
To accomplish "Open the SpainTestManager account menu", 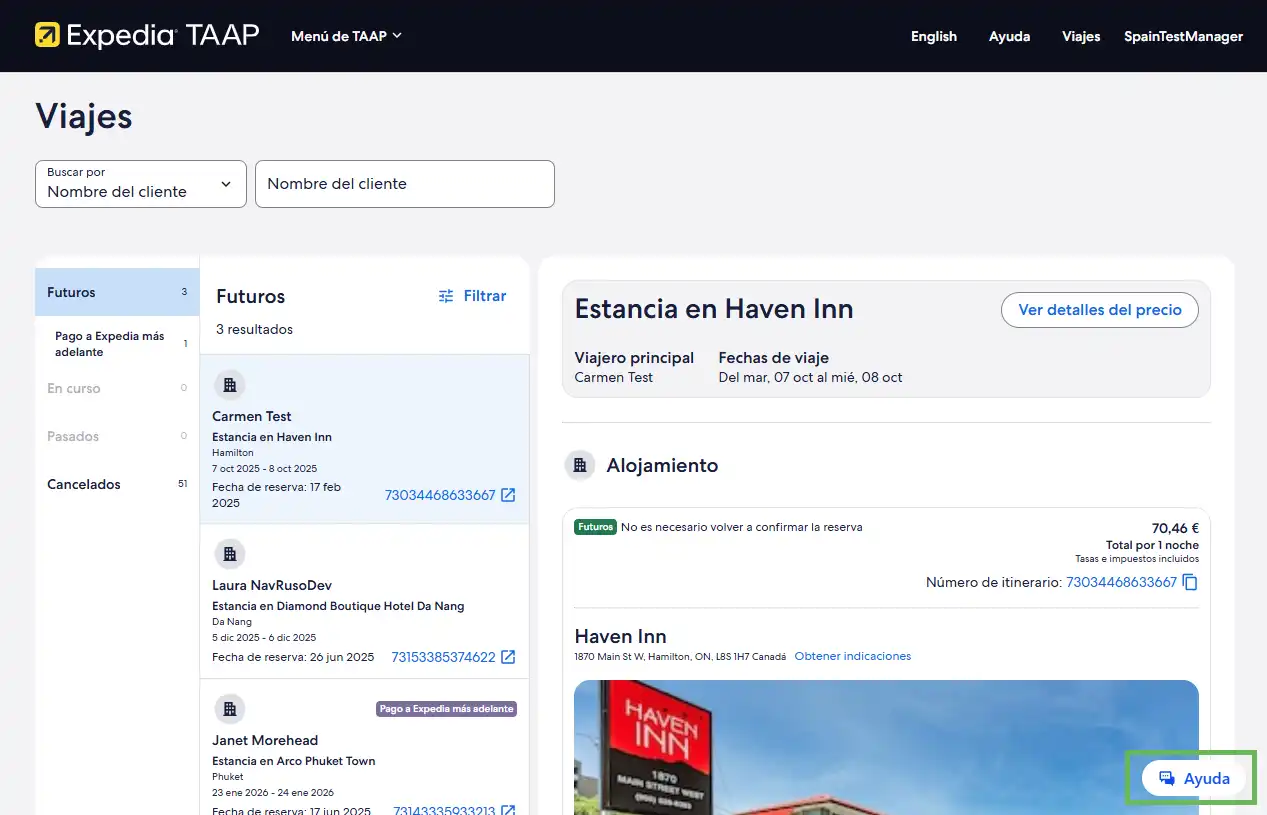I will 1183,36.
